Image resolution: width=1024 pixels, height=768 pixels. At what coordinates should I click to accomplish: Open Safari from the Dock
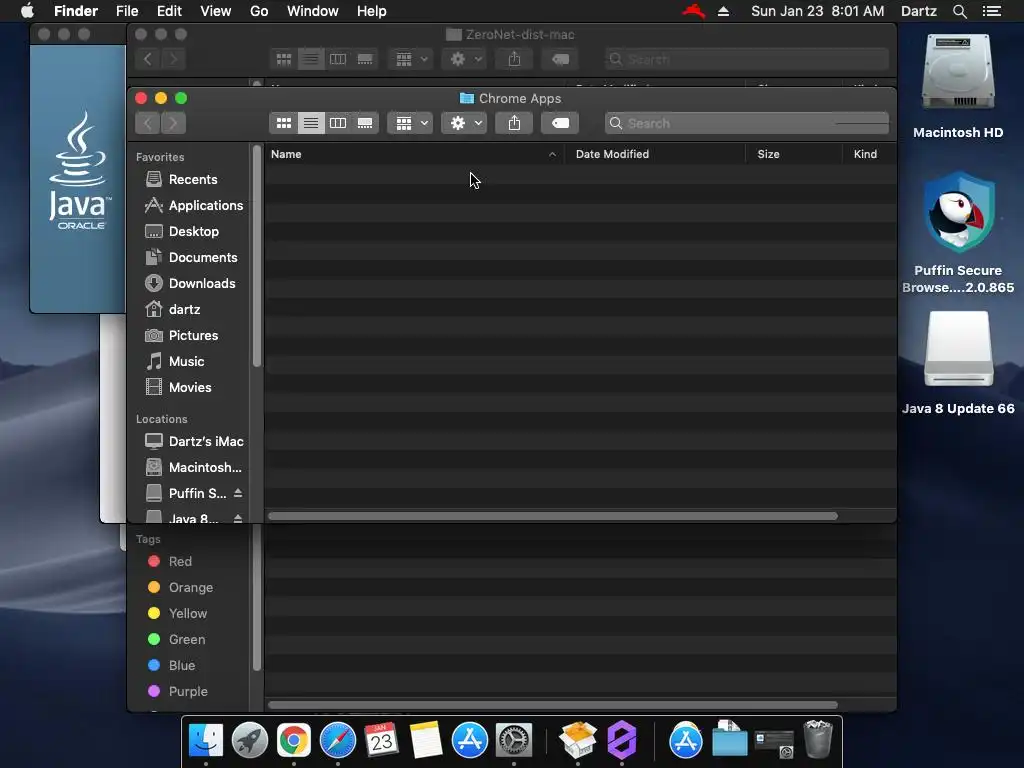[338, 741]
